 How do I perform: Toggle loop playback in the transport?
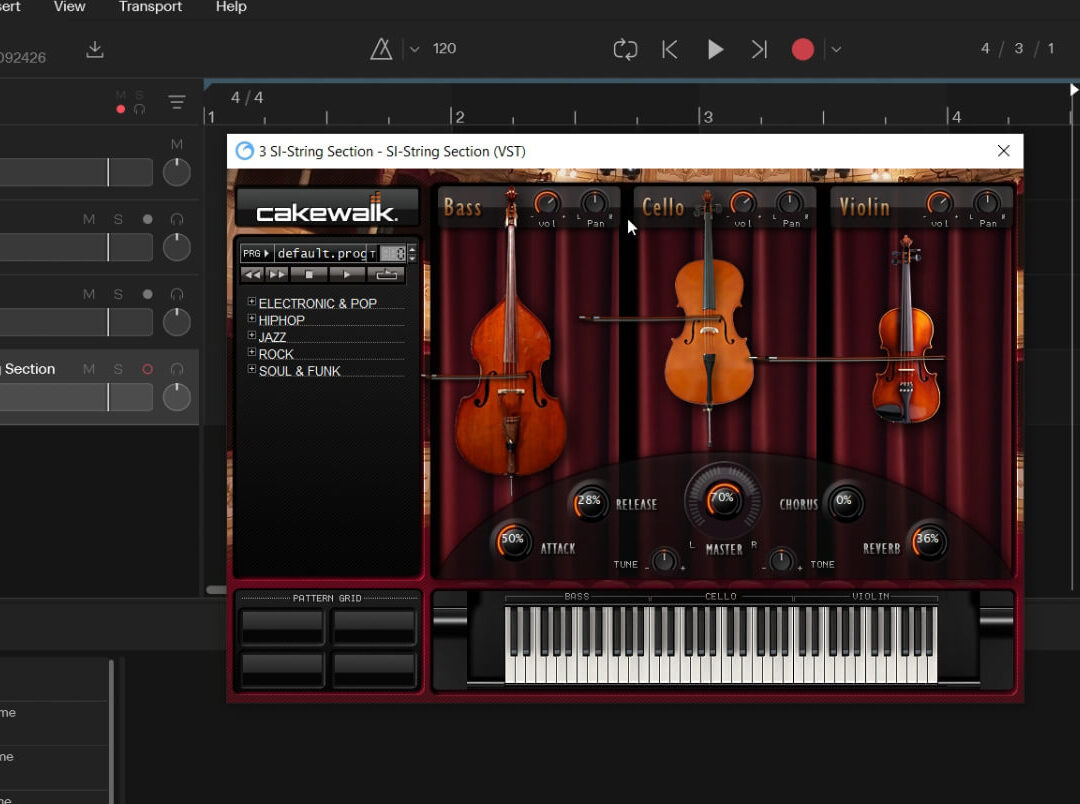[x=625, y=49]
